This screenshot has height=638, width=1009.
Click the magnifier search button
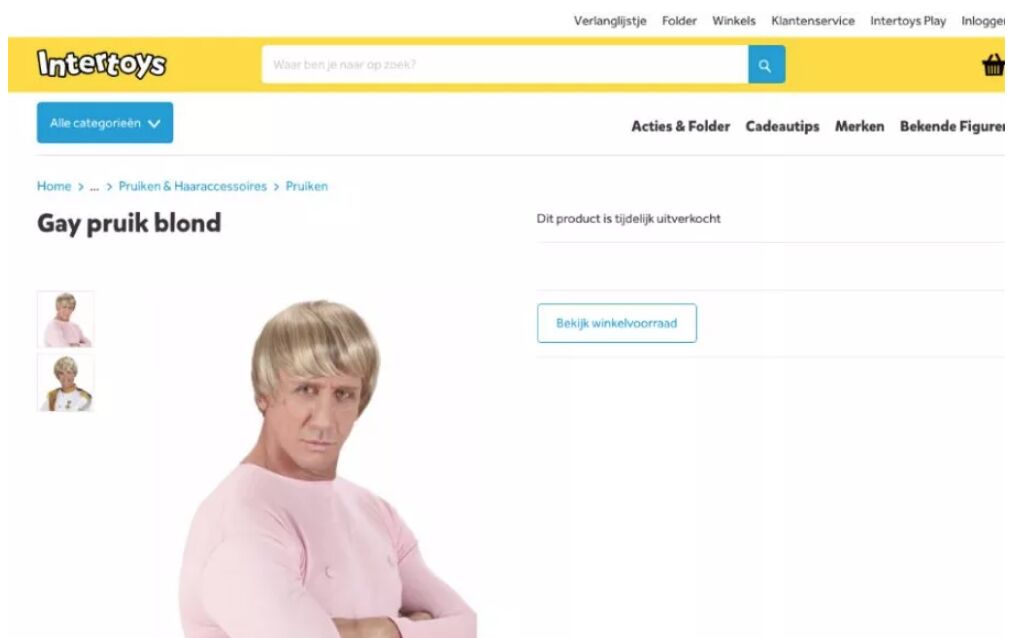tap(766, 64)
